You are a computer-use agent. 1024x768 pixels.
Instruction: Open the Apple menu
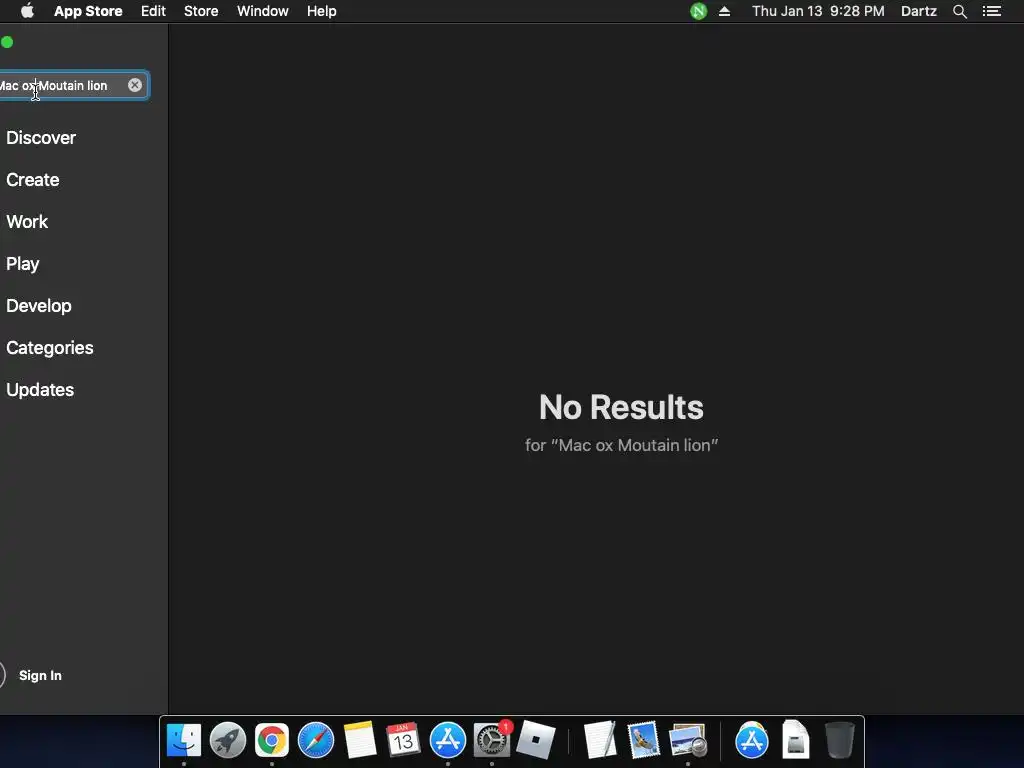(x=27, y=11)
